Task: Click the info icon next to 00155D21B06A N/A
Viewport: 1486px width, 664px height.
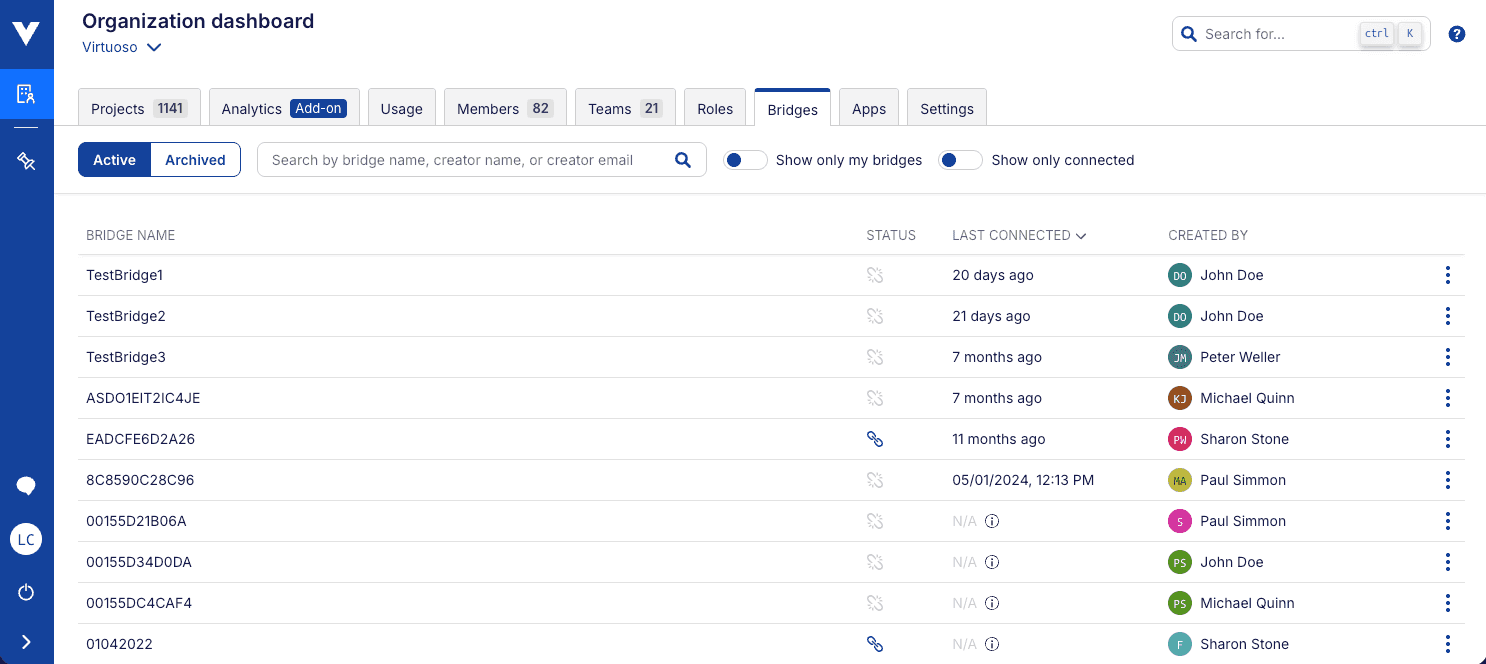Action: (x=992, y=521)
